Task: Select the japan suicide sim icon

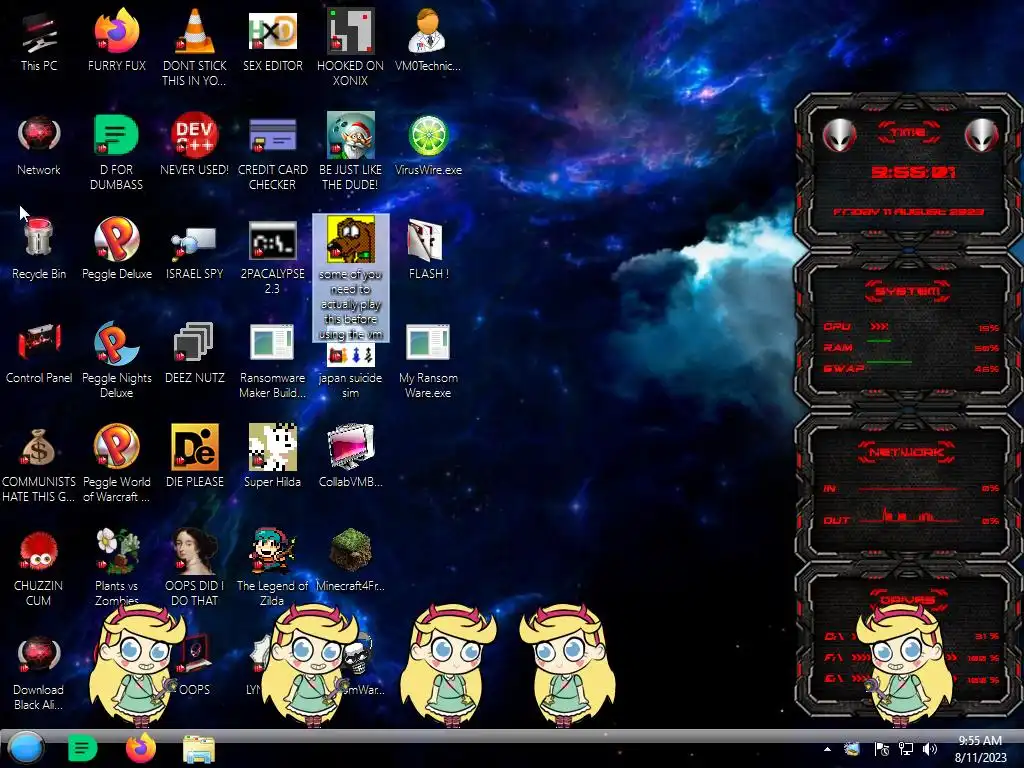Action: (350, 371)
